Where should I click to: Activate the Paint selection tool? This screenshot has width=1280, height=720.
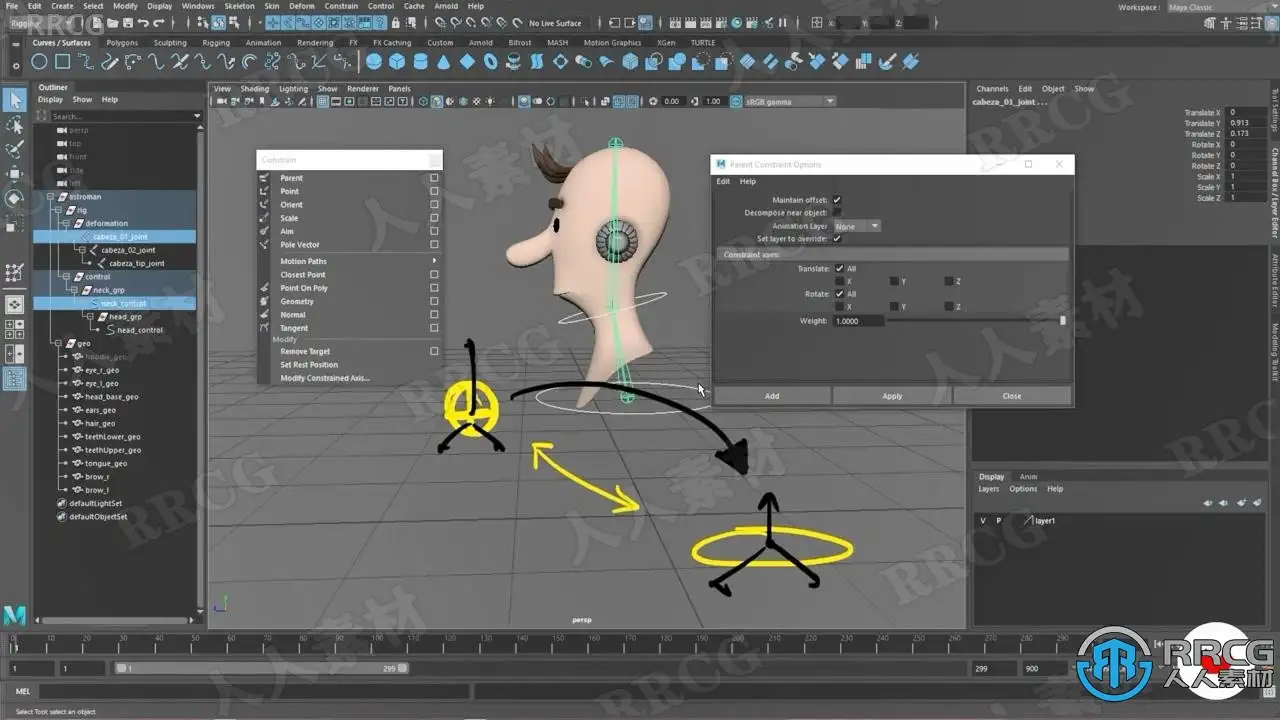point(14,150)
